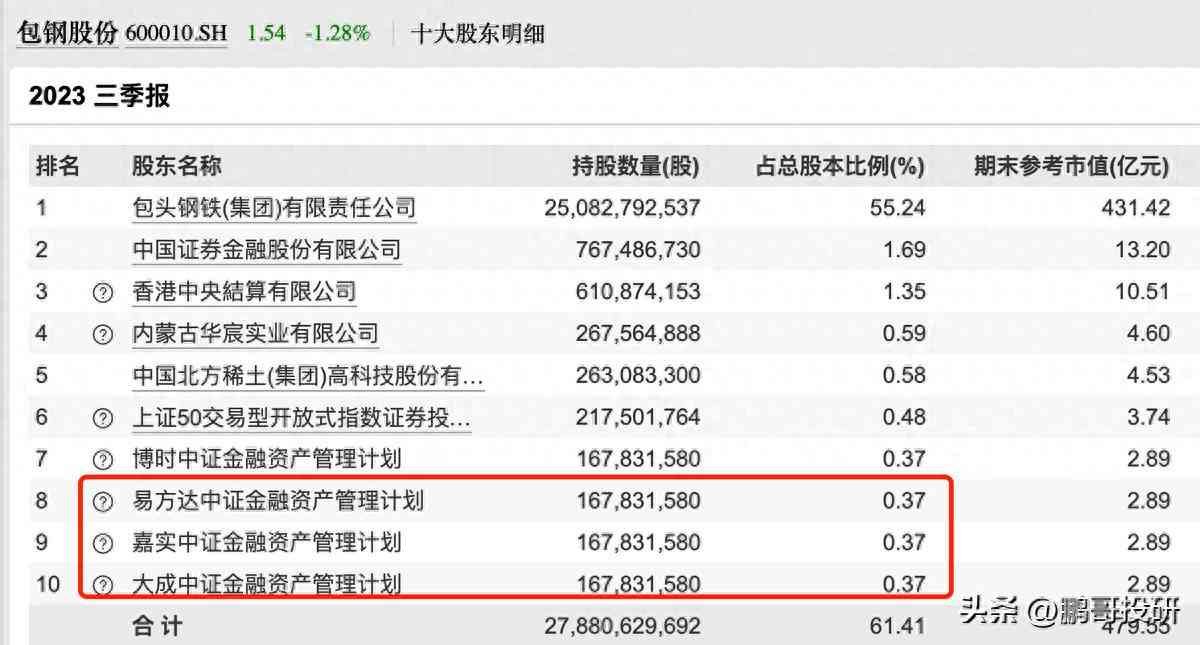The height and width of the screenshot is (645, 1200).
Task: Open 中国北方稀土(集团)高科技 shareholder link
Action: pyautogui.click(x=308, y=376)
